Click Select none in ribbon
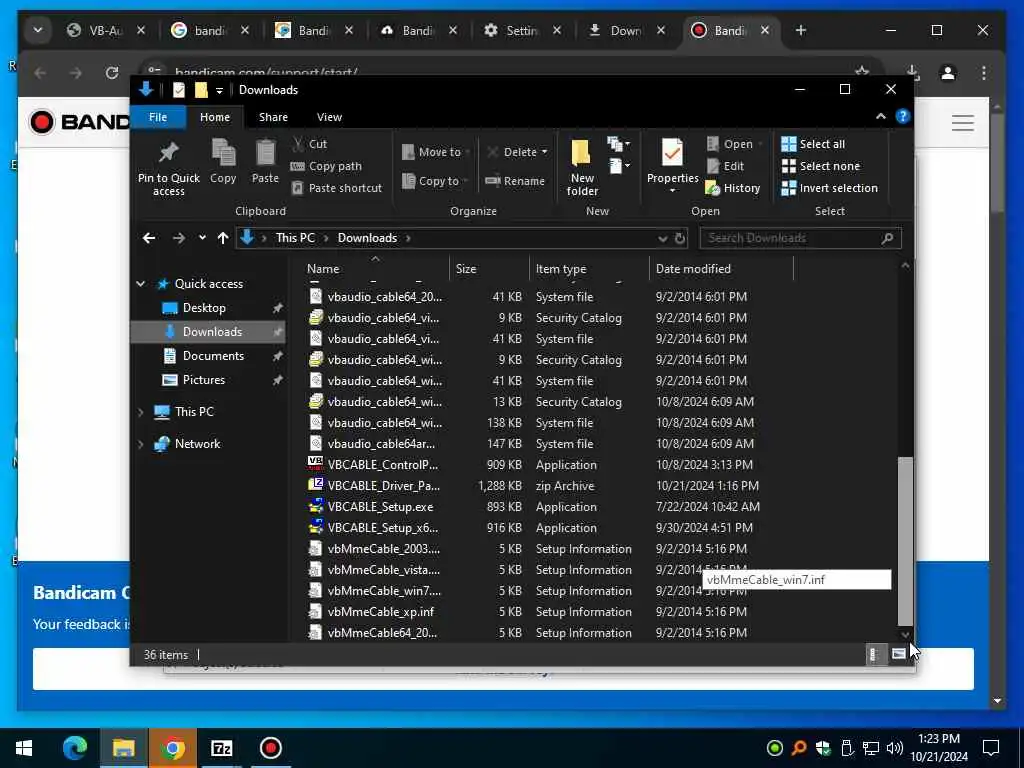Image resolution: width=1024 pixels, height=768 pixels. coord(821,166)
